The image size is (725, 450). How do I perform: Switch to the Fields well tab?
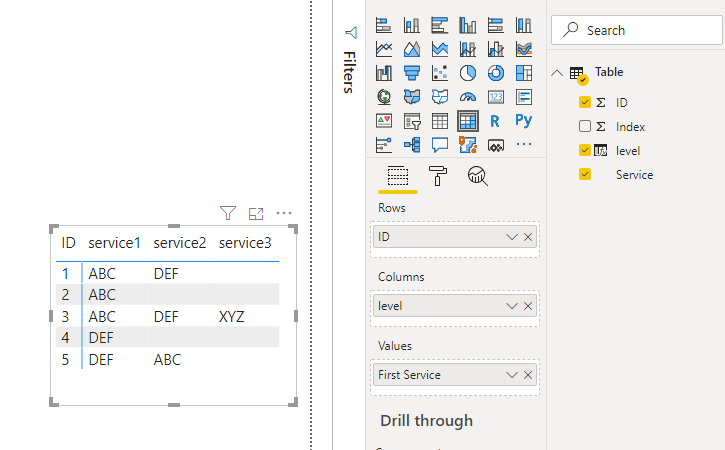coord(398,176)
